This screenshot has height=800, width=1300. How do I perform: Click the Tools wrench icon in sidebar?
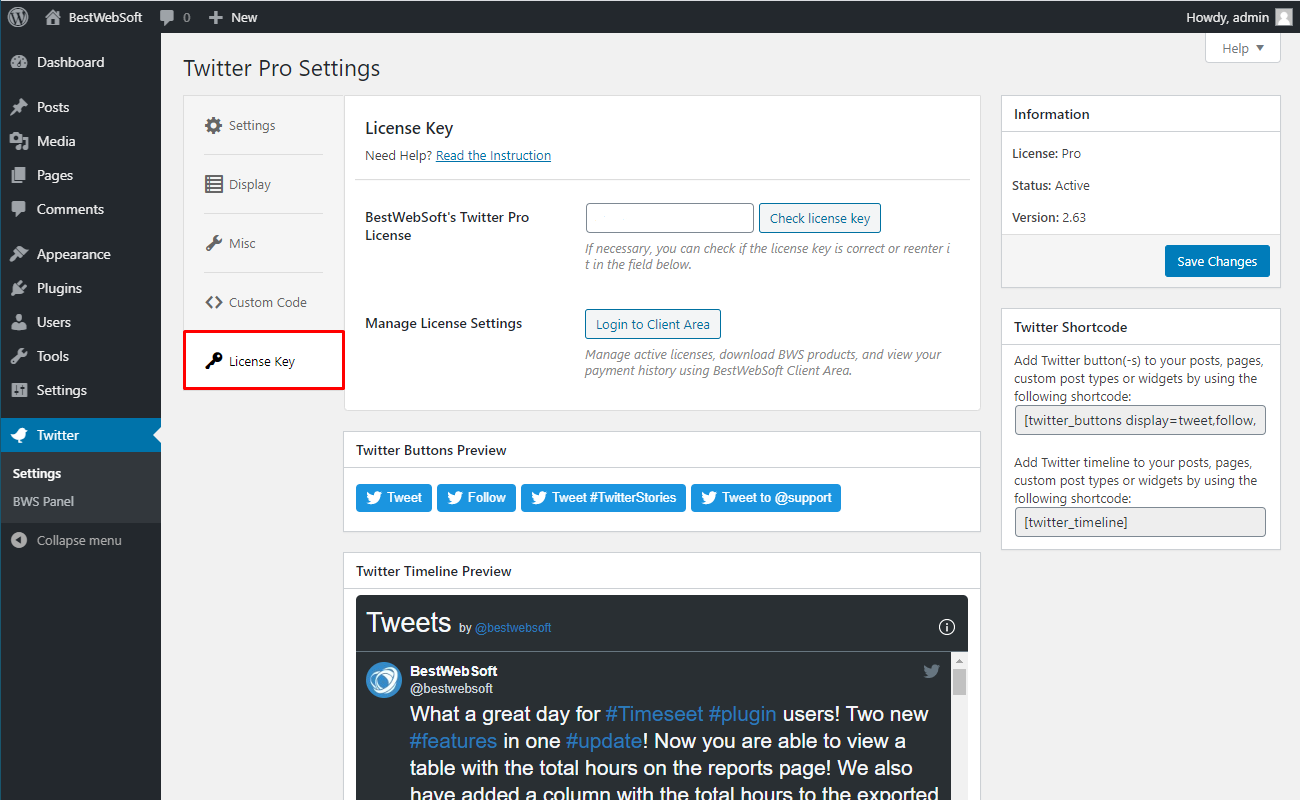tap(19, 356)
